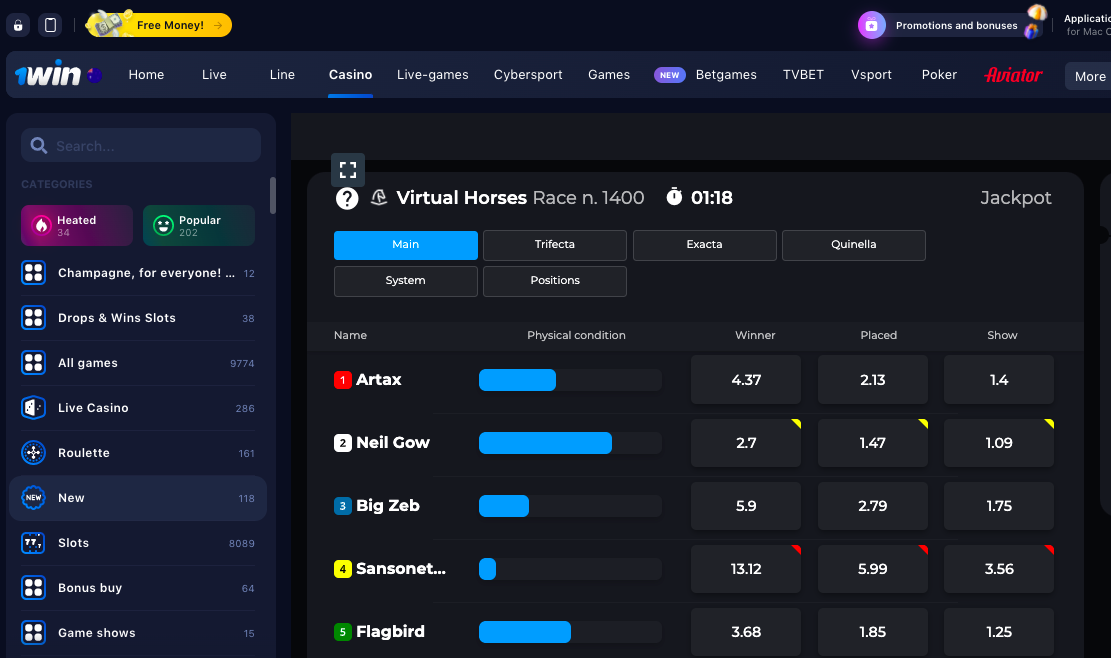Screen dimensions: 1111x658
Task: Click the horse icon beside Virtual Horses
Action: click(379, 198)
